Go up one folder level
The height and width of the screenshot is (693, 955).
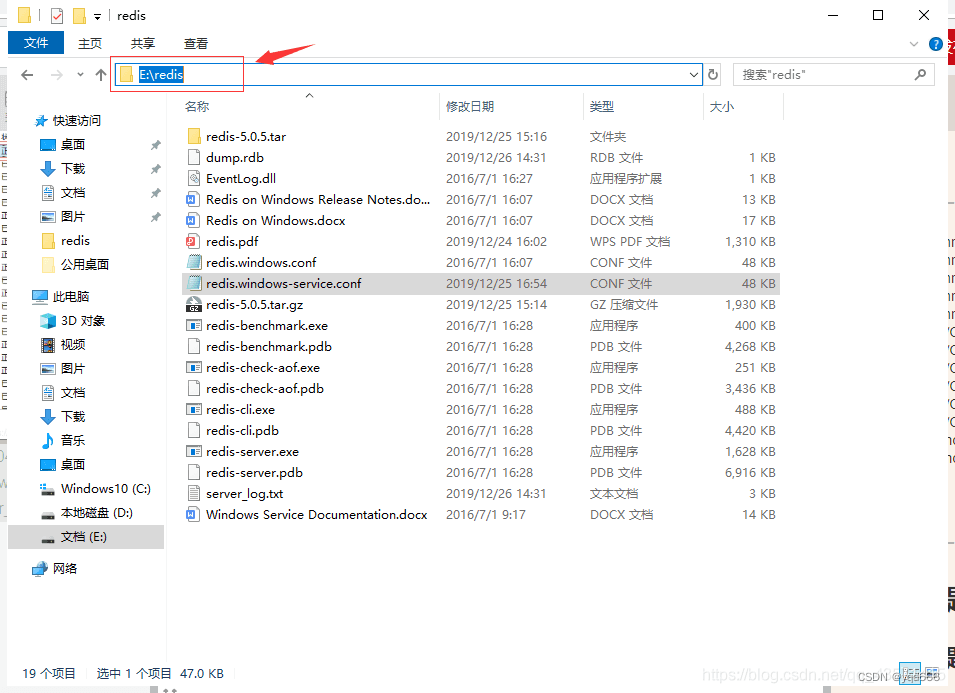101,75
